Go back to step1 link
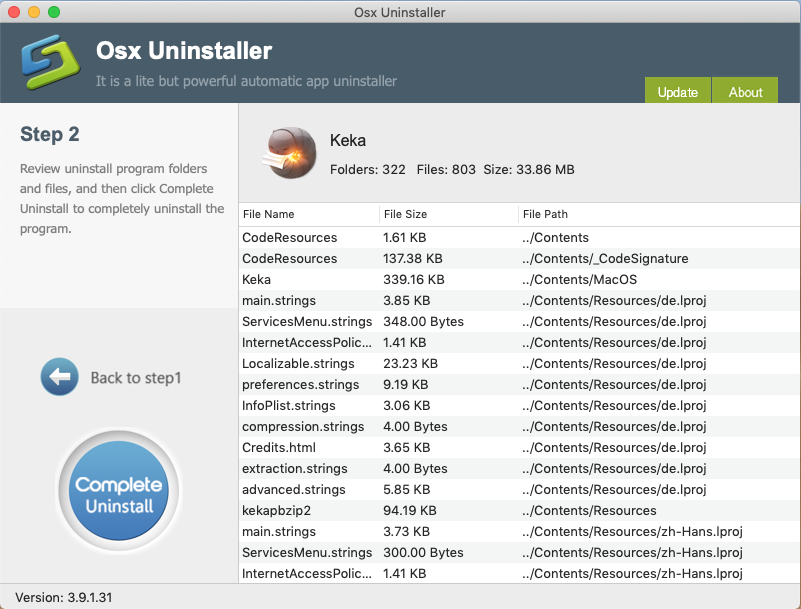801x609 pixels. [135, 378]
